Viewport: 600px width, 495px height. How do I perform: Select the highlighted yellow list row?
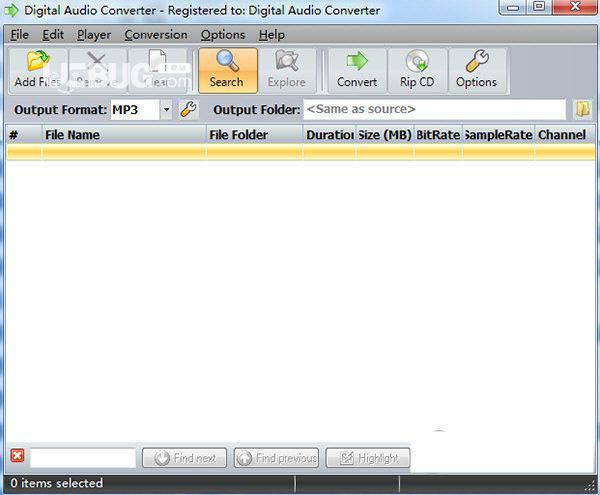(x=301, y=152)
